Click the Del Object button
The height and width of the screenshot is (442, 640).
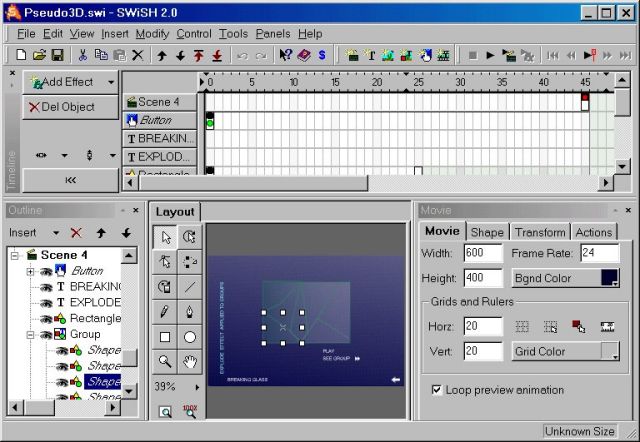click(x=64, y=107)
